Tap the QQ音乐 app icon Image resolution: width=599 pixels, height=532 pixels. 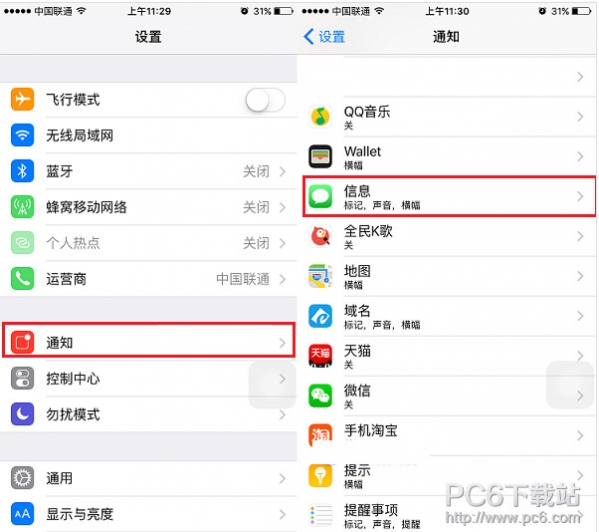pos(320,116)
